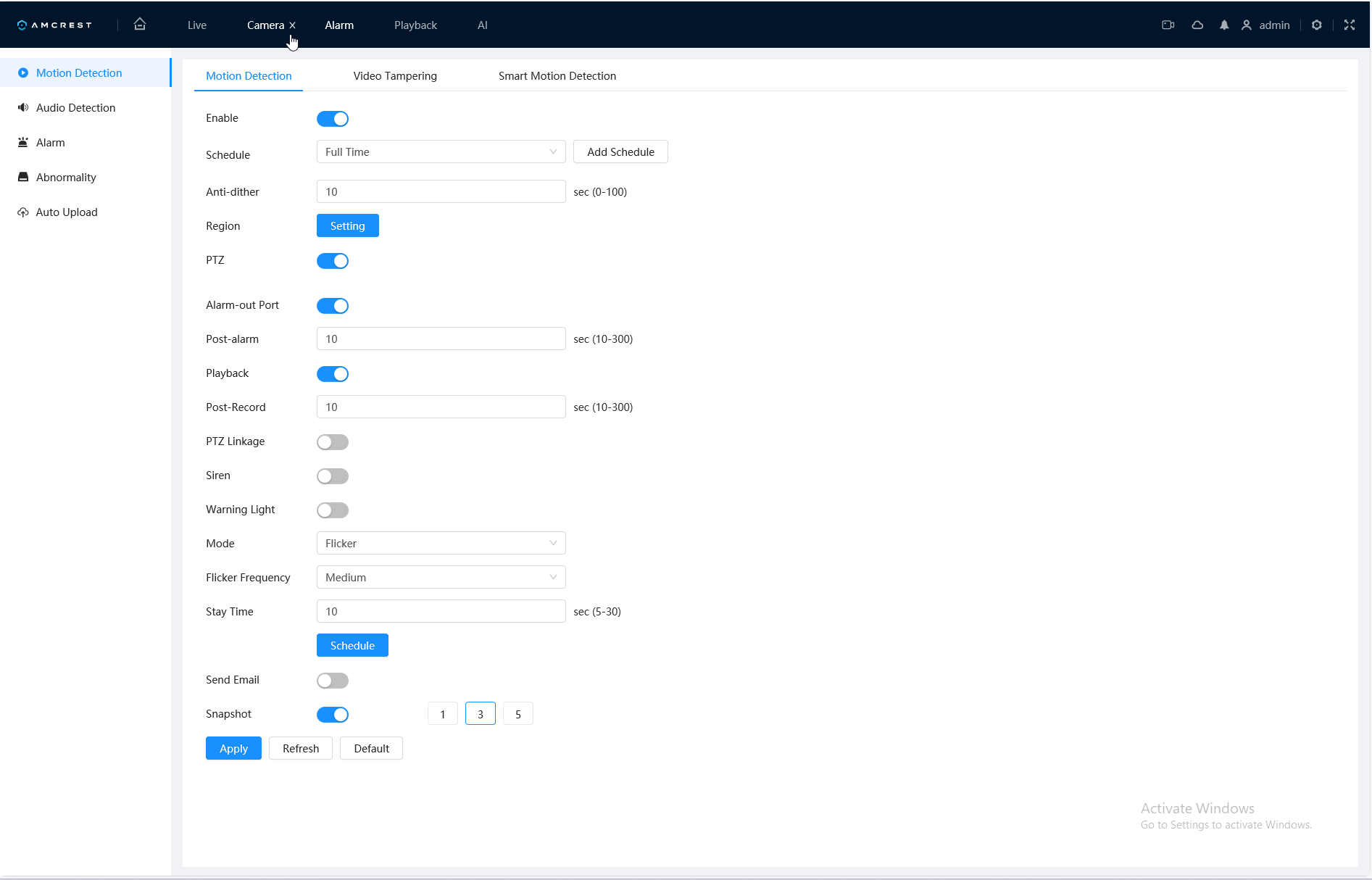Click the Auto Upload cloud icon
The height and width of the screenshot is (880, 1372).
tap(23, 212)
